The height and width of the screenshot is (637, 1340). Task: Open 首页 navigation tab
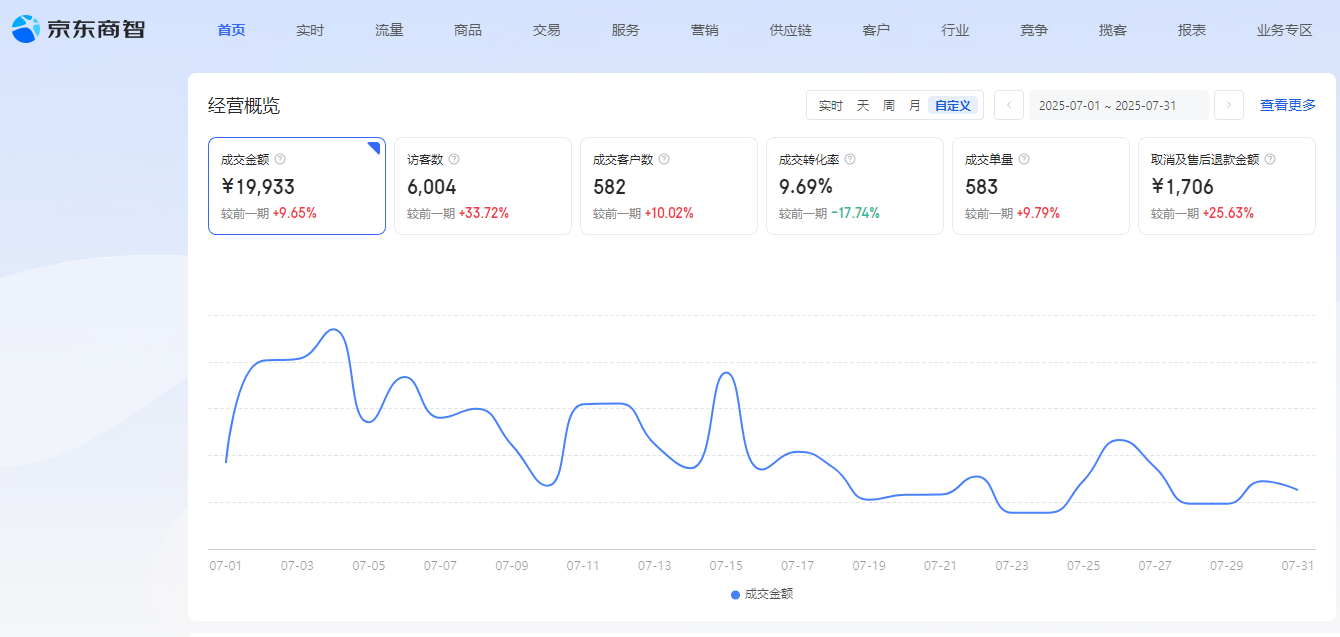click(231, 30)
